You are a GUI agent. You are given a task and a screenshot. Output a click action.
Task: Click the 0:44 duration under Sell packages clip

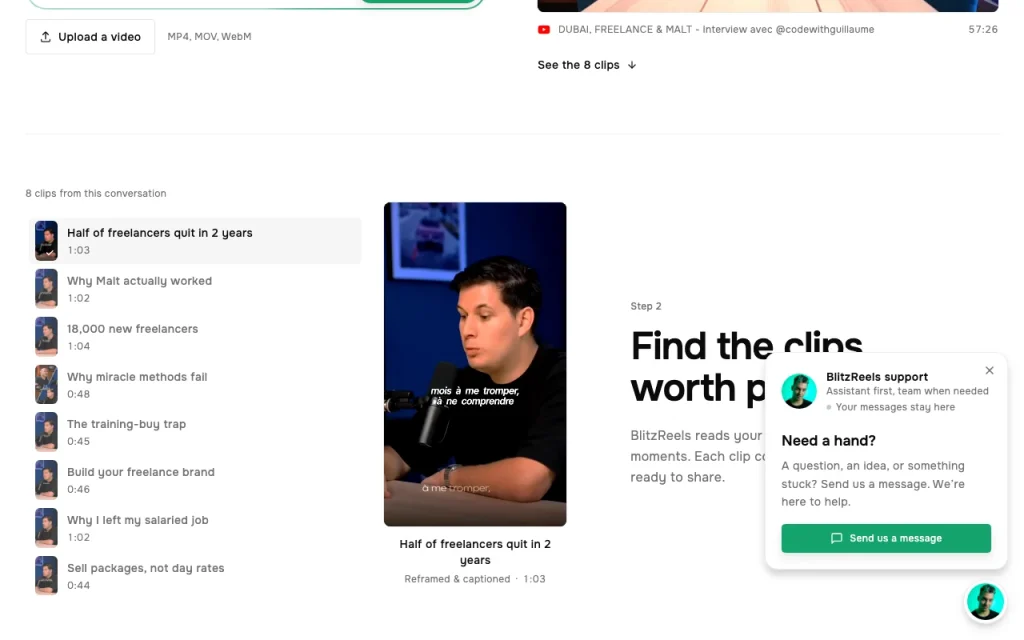point(78,585)
